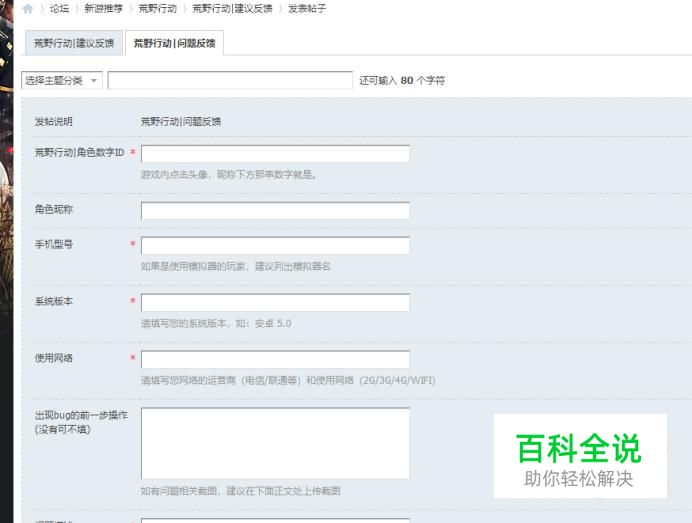The image size is (692, 523).
Task: Switch to 荒野行动|建议反馈 tab
Action: pos(74,43)
